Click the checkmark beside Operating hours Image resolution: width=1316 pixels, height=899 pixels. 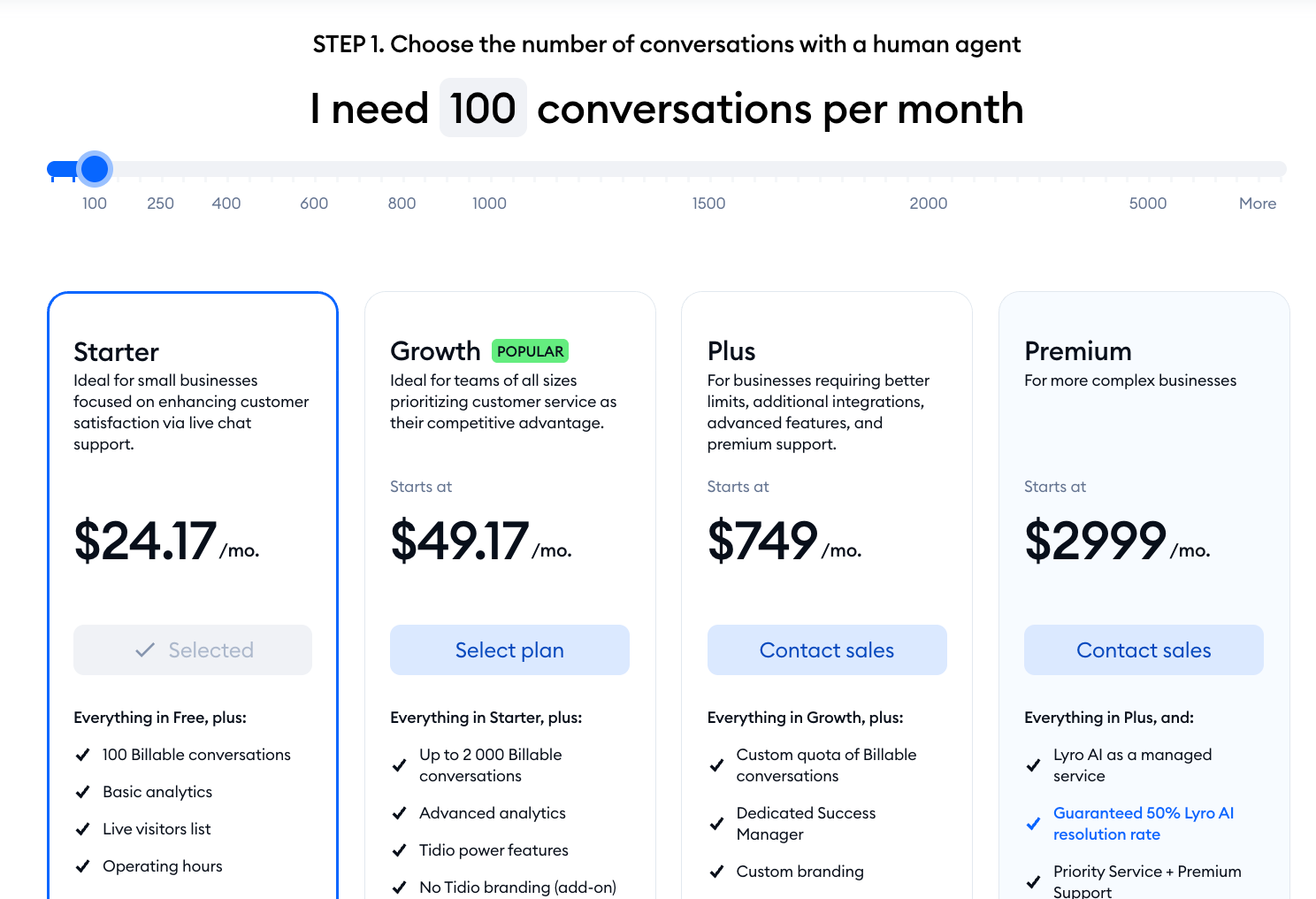82,866
